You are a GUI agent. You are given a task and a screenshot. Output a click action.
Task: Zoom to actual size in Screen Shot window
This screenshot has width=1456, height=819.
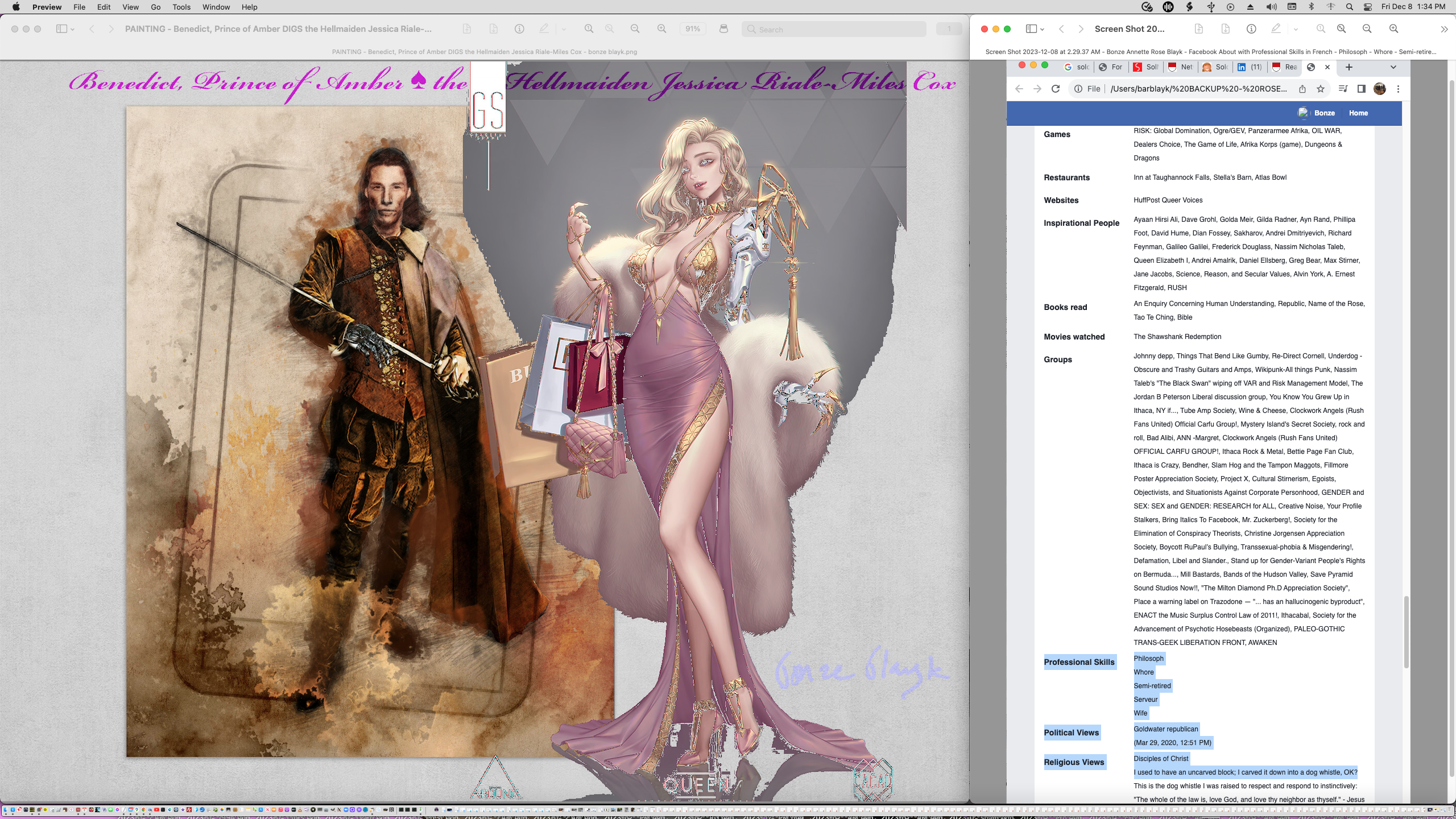pos(1321,28)
